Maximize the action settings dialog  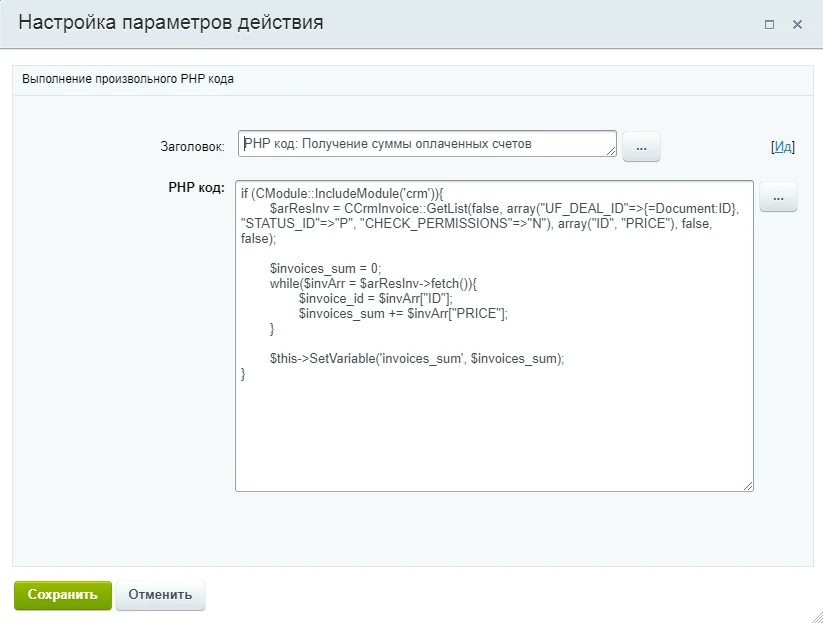(x=769, y=25)
